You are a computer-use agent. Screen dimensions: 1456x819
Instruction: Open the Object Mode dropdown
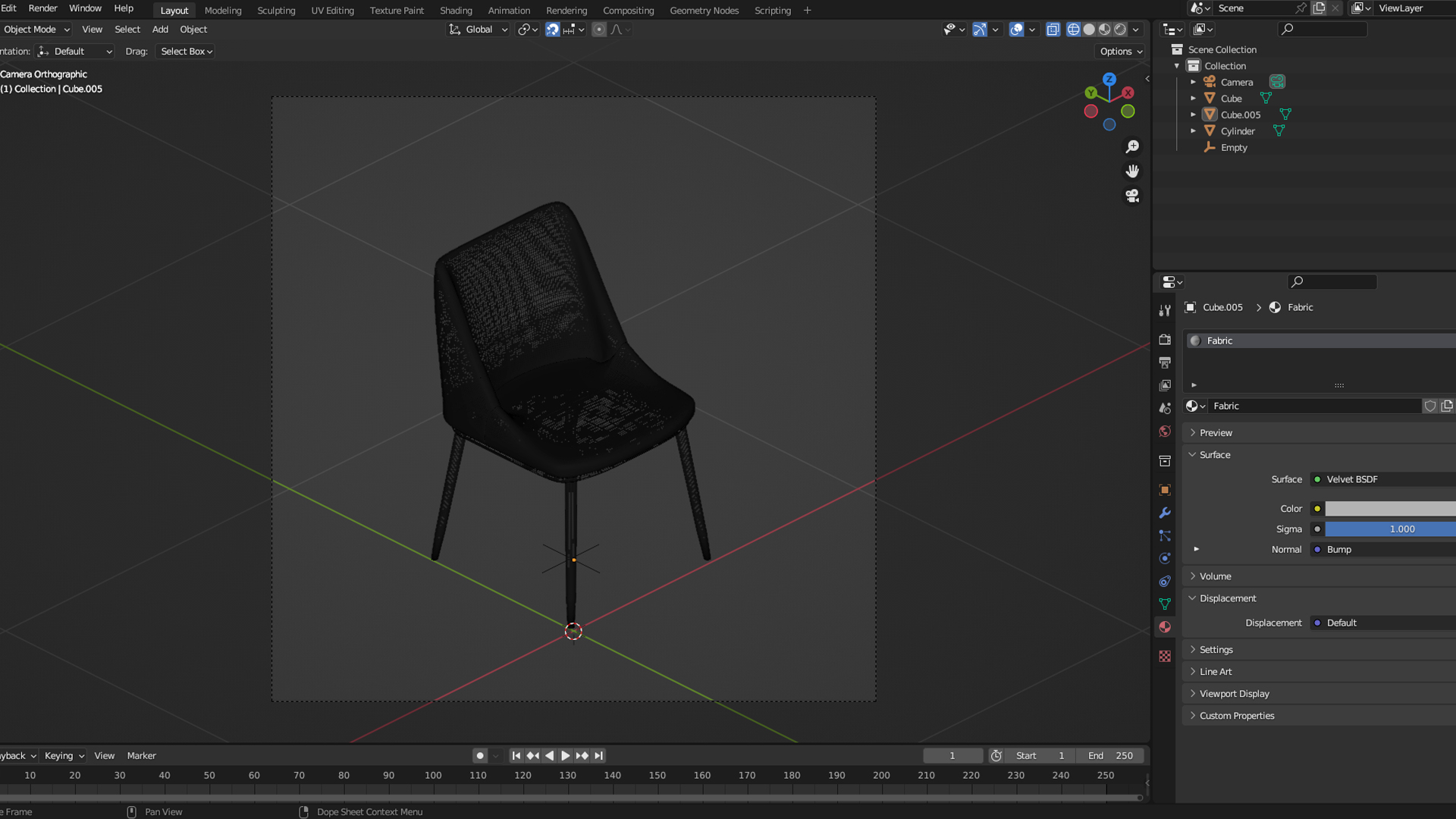[x=36, y=30]
